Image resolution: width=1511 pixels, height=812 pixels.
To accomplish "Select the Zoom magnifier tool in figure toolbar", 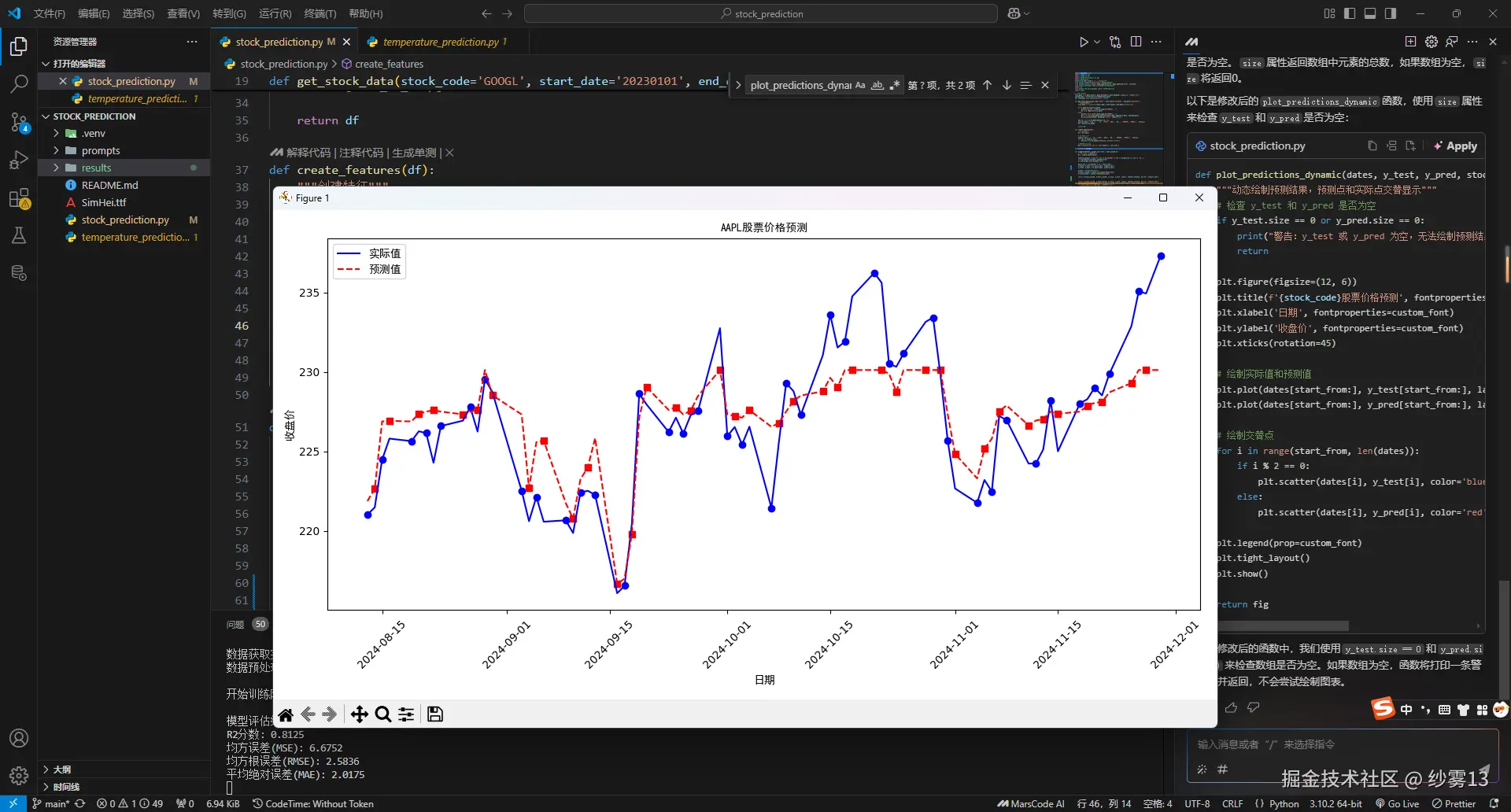I will (383, 714).
